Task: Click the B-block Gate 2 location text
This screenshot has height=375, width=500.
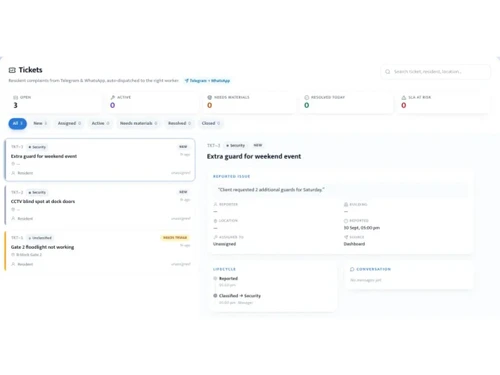Action: pos(29,255)
